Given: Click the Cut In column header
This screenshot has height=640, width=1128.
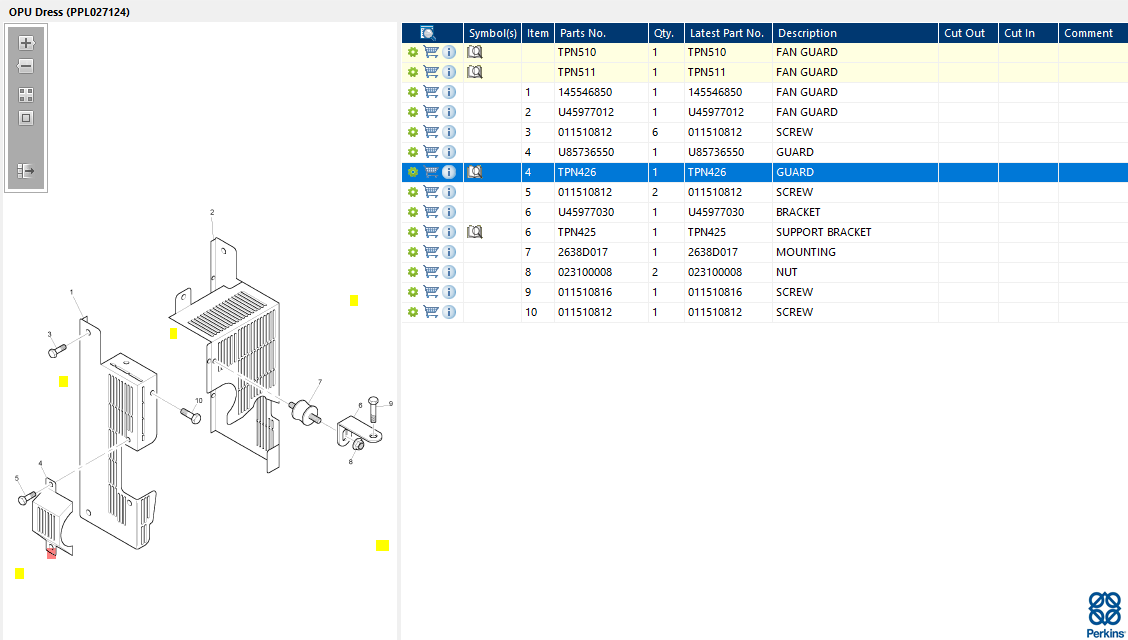Looking at the screenshot, I should click(x=1028, y=33).
